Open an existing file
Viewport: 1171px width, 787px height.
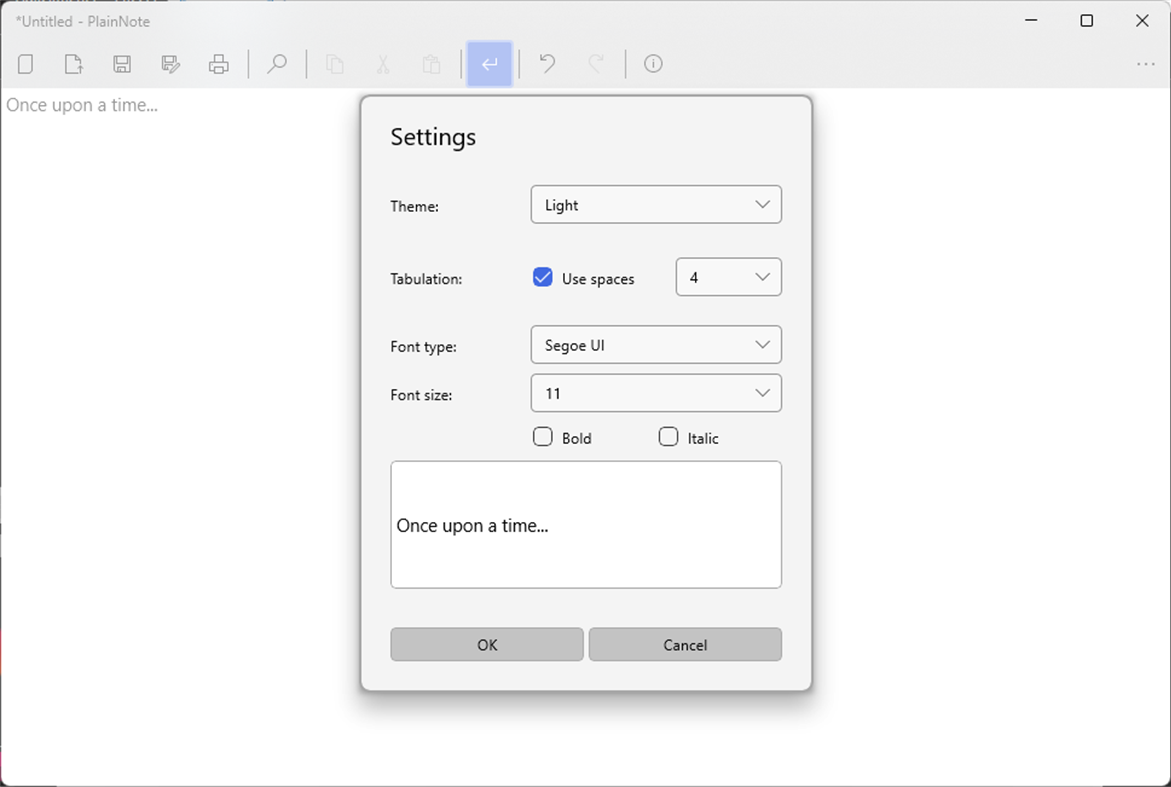(x=73, y=63)
